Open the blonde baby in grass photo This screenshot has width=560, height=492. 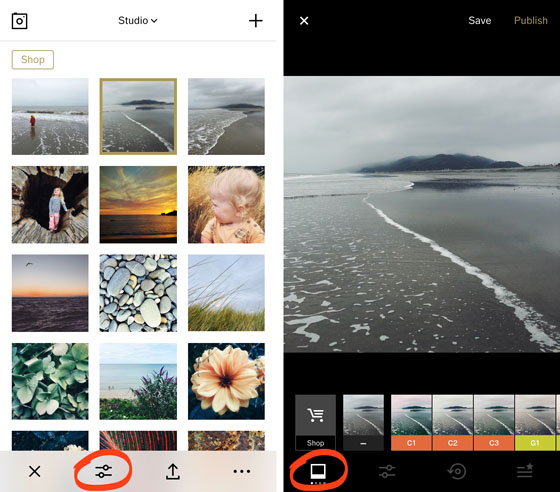pos(226,205)
